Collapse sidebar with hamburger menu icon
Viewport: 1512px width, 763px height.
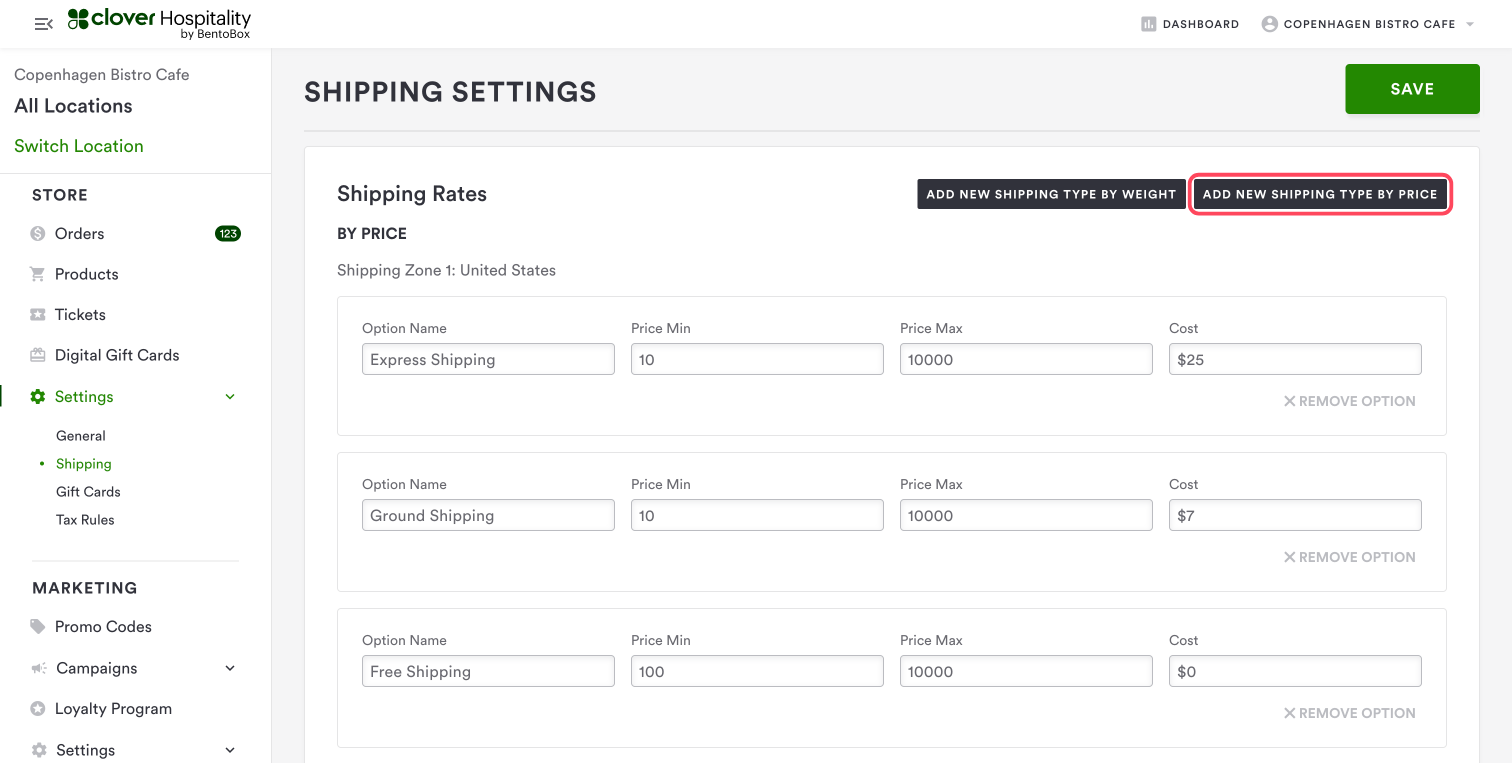click(43, 24)
